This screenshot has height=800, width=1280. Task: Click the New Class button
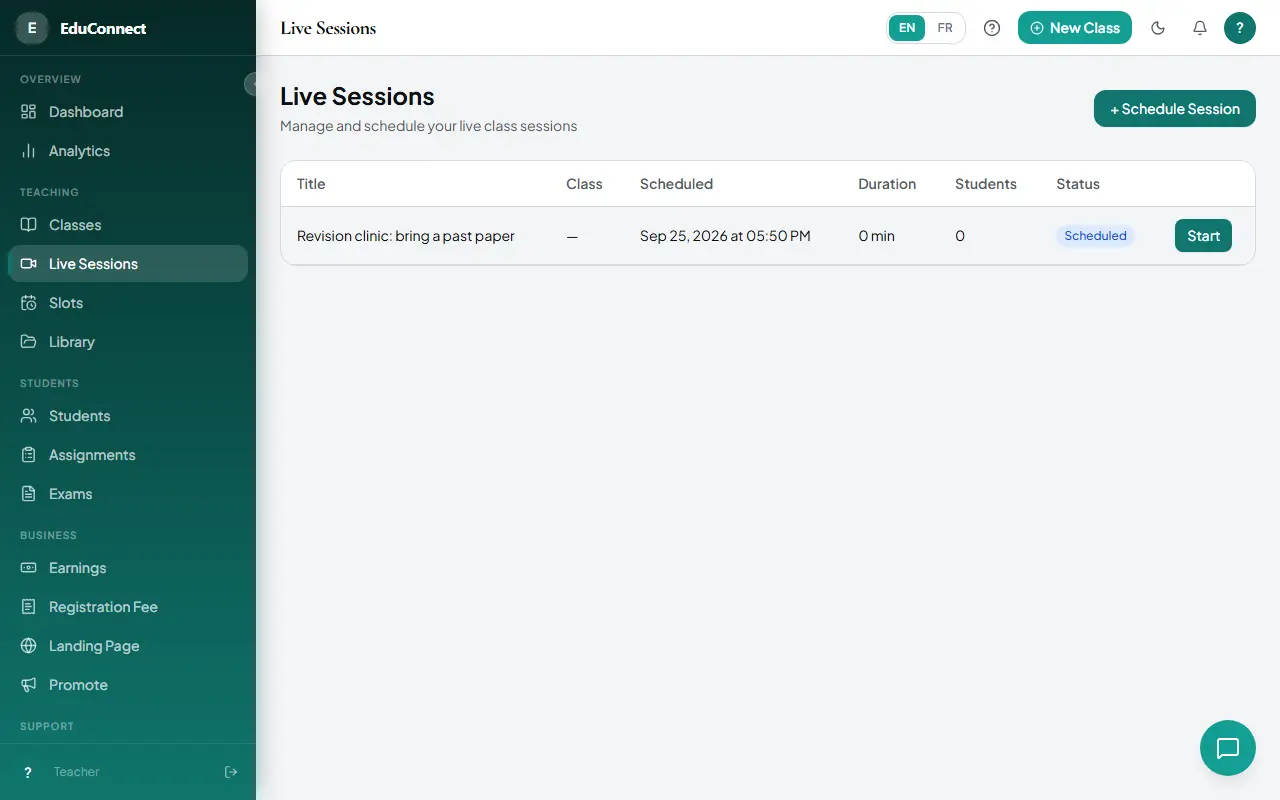(x=1075, y=28)
